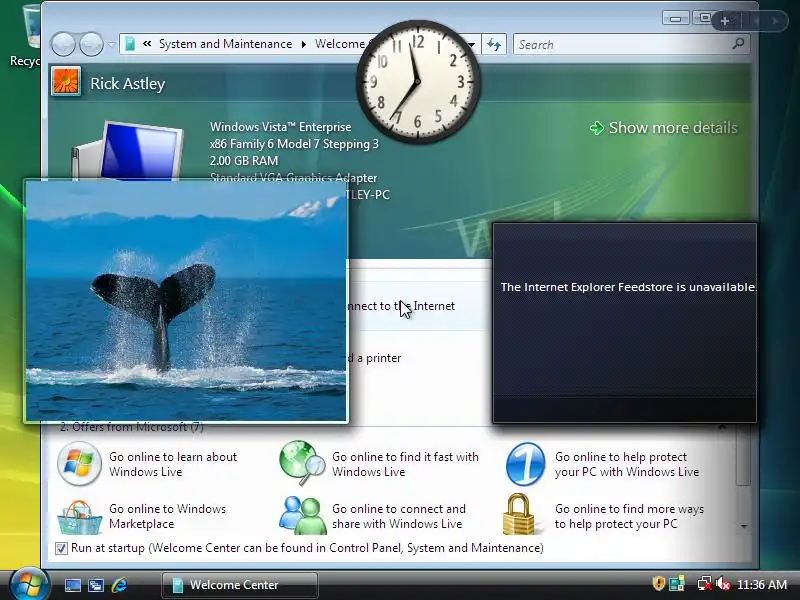Click the search magnifier icon
Image resolution: width=800 pixels, height=600 pixels.
click(738, 44)
